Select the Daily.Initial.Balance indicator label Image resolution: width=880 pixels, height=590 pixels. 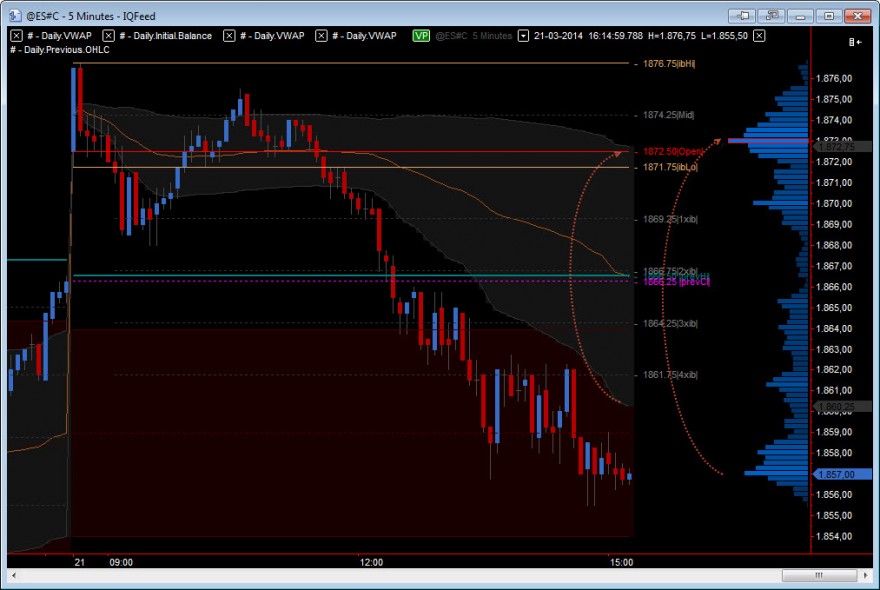[166, 36]
